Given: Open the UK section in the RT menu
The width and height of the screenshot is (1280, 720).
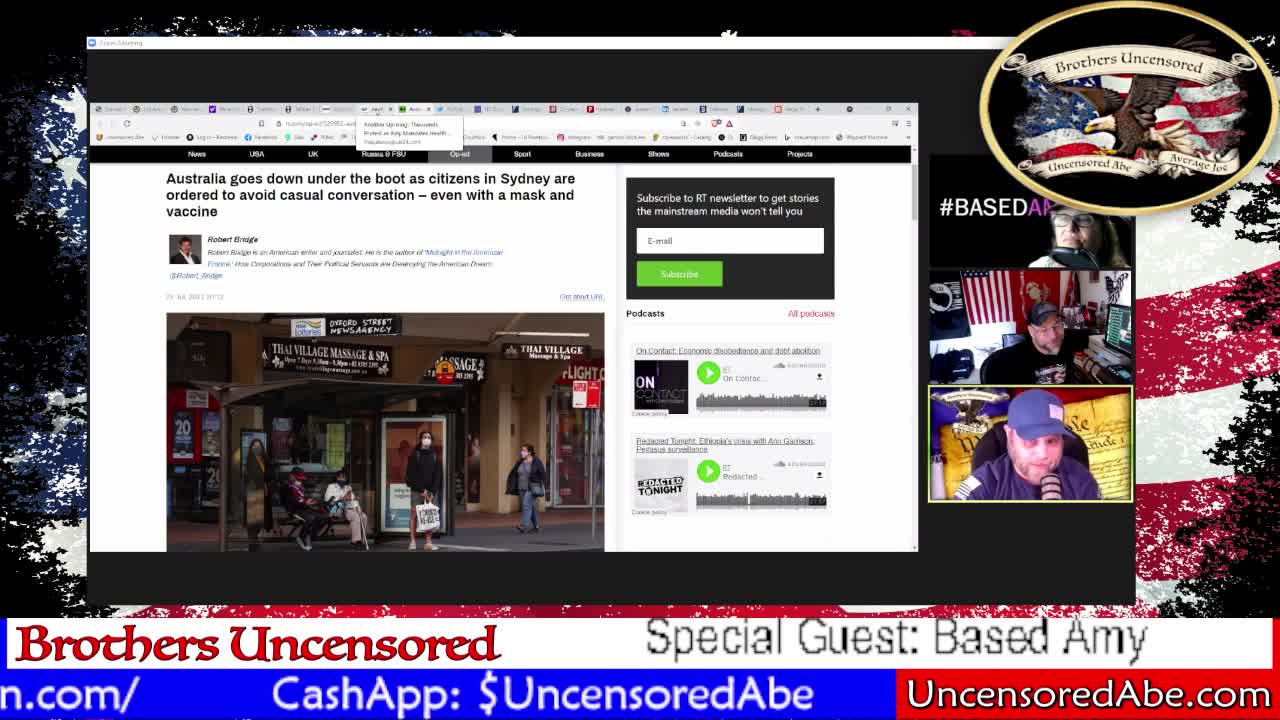Looking at the screenshot, I should pyautogui.click(x=313, y=154).
